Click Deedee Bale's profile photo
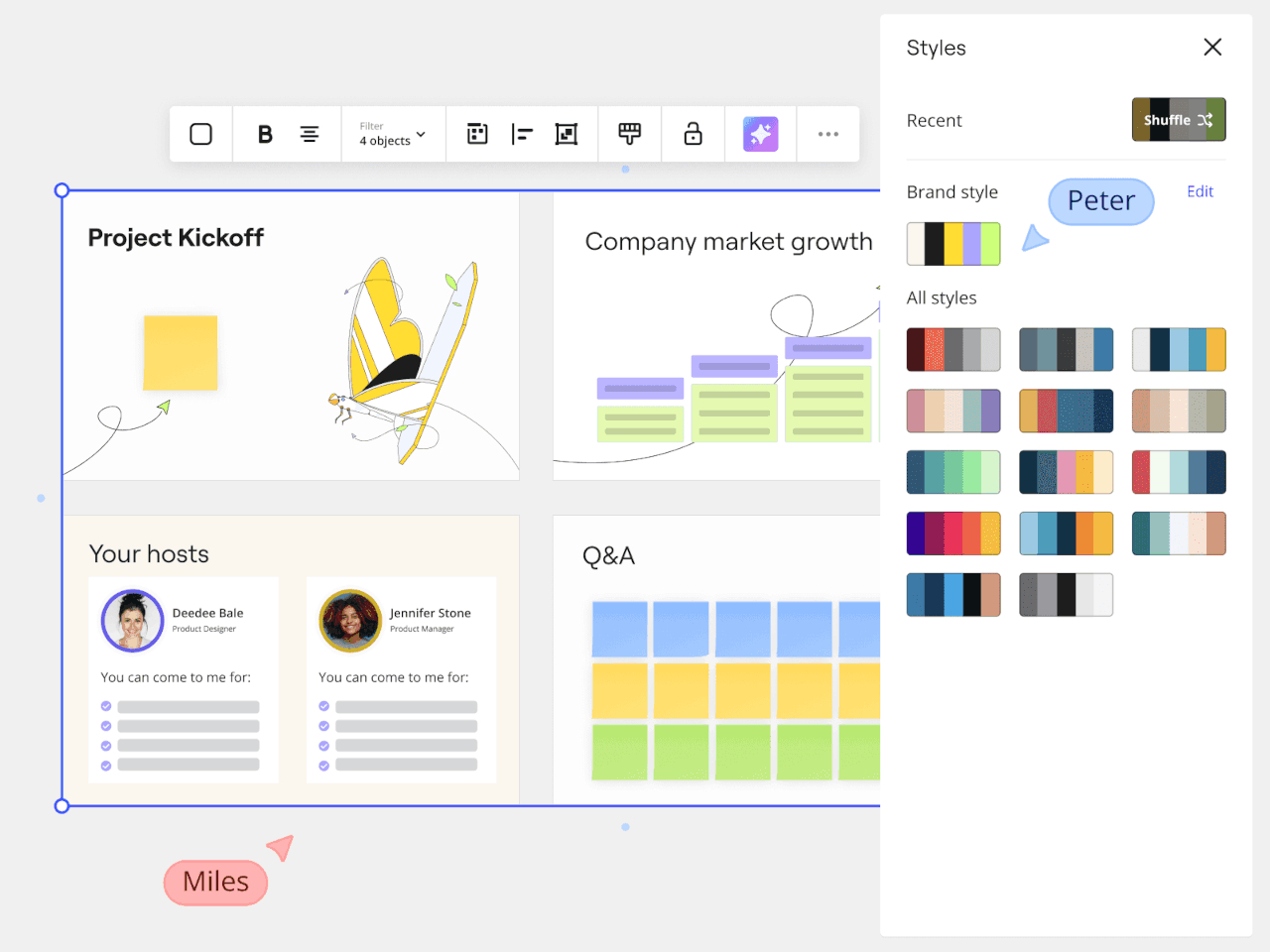 point(133,621)
